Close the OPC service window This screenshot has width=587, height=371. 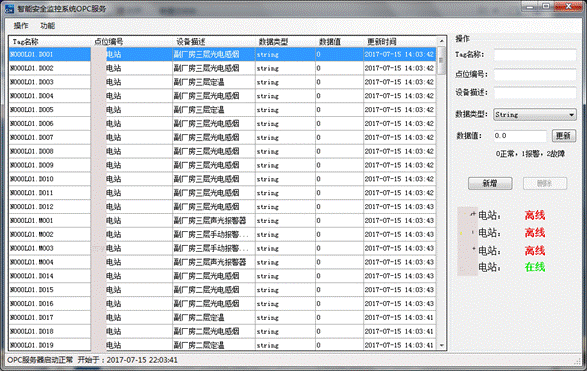pyautogui.click(x=568, y=6)
